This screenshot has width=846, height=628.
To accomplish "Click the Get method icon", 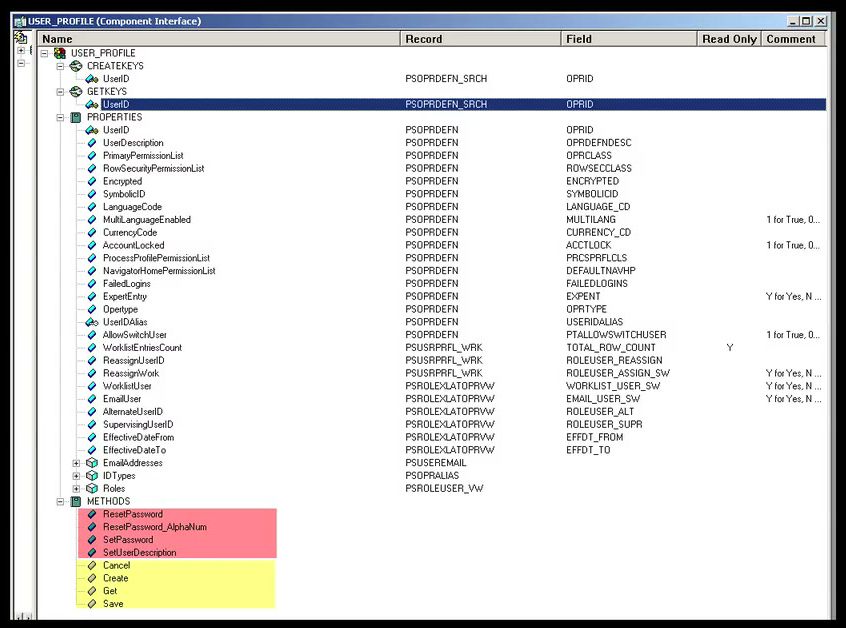I will coord(92,591).
